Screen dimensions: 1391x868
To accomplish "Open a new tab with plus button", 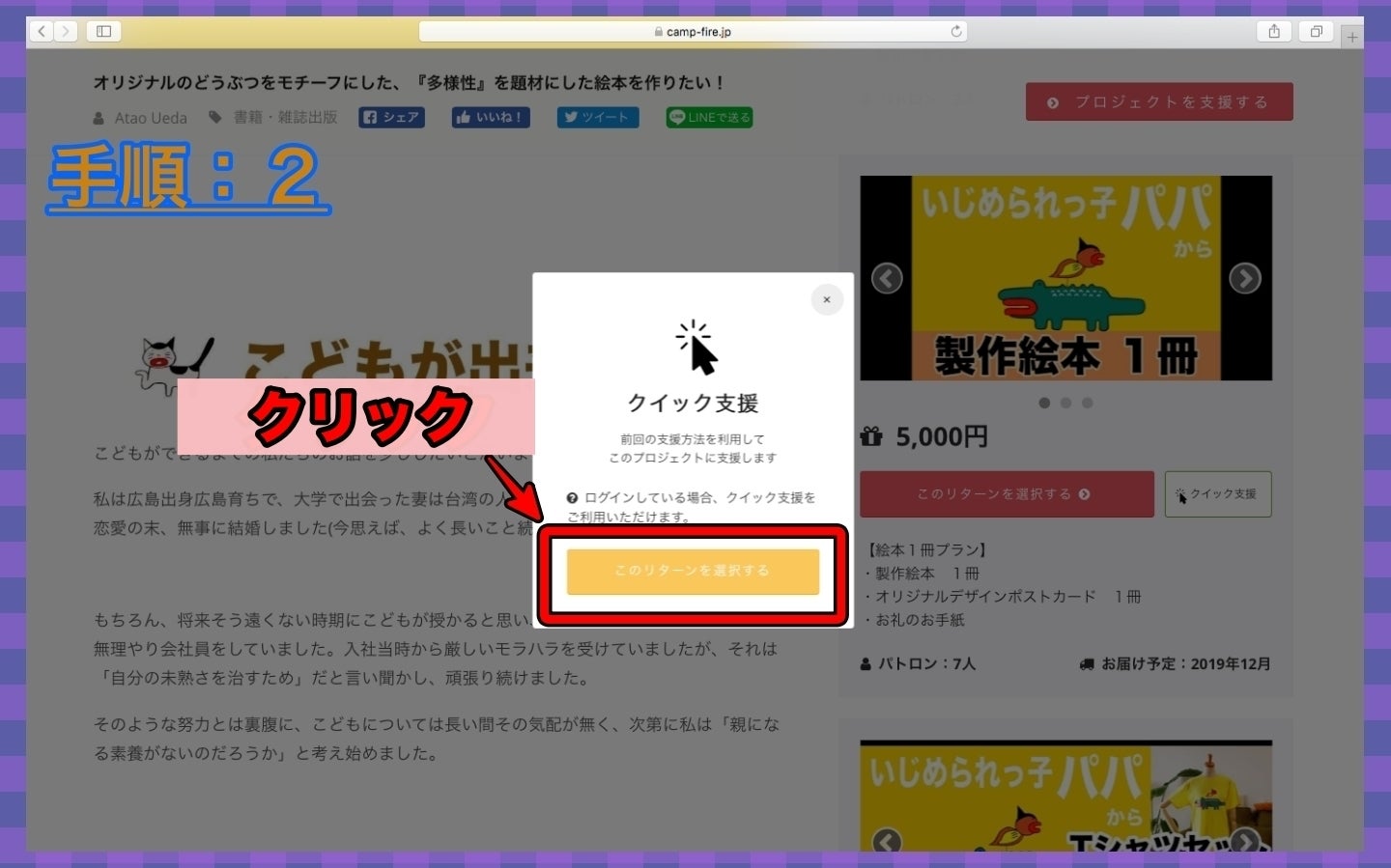I will click(x=1352, y=37).
